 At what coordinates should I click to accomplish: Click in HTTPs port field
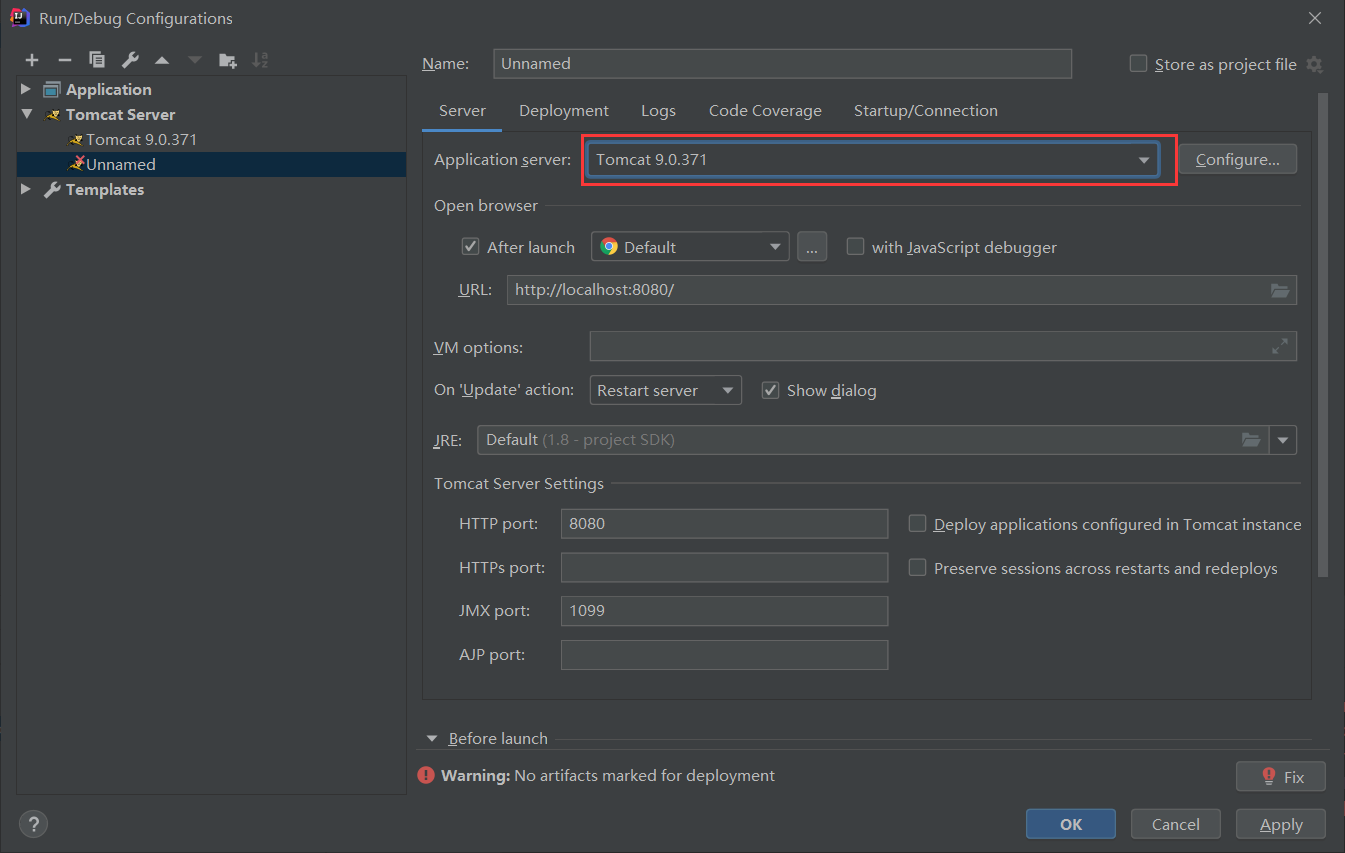[x=724, y=567]
